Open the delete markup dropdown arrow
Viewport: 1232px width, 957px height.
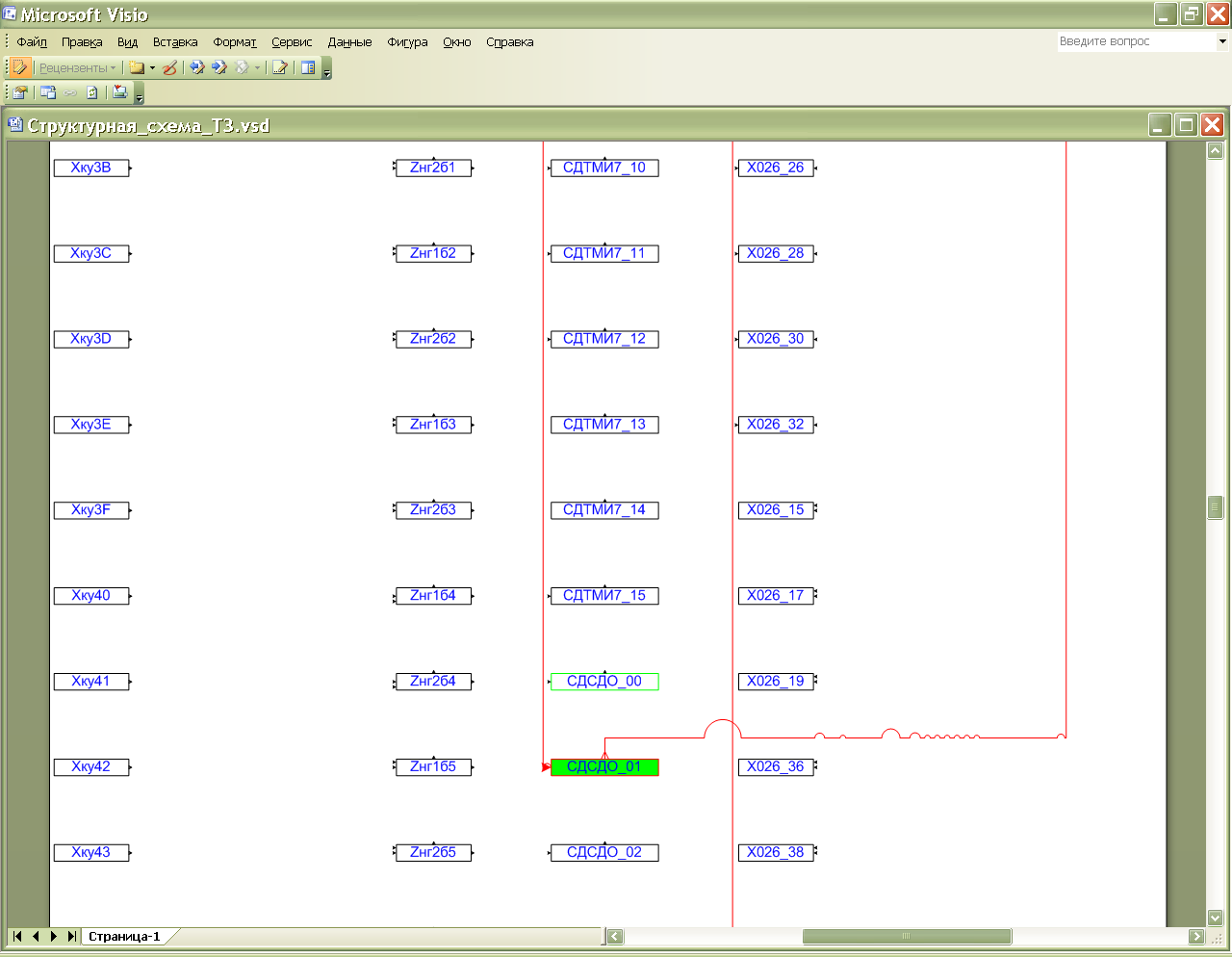(x=257, y=67)
